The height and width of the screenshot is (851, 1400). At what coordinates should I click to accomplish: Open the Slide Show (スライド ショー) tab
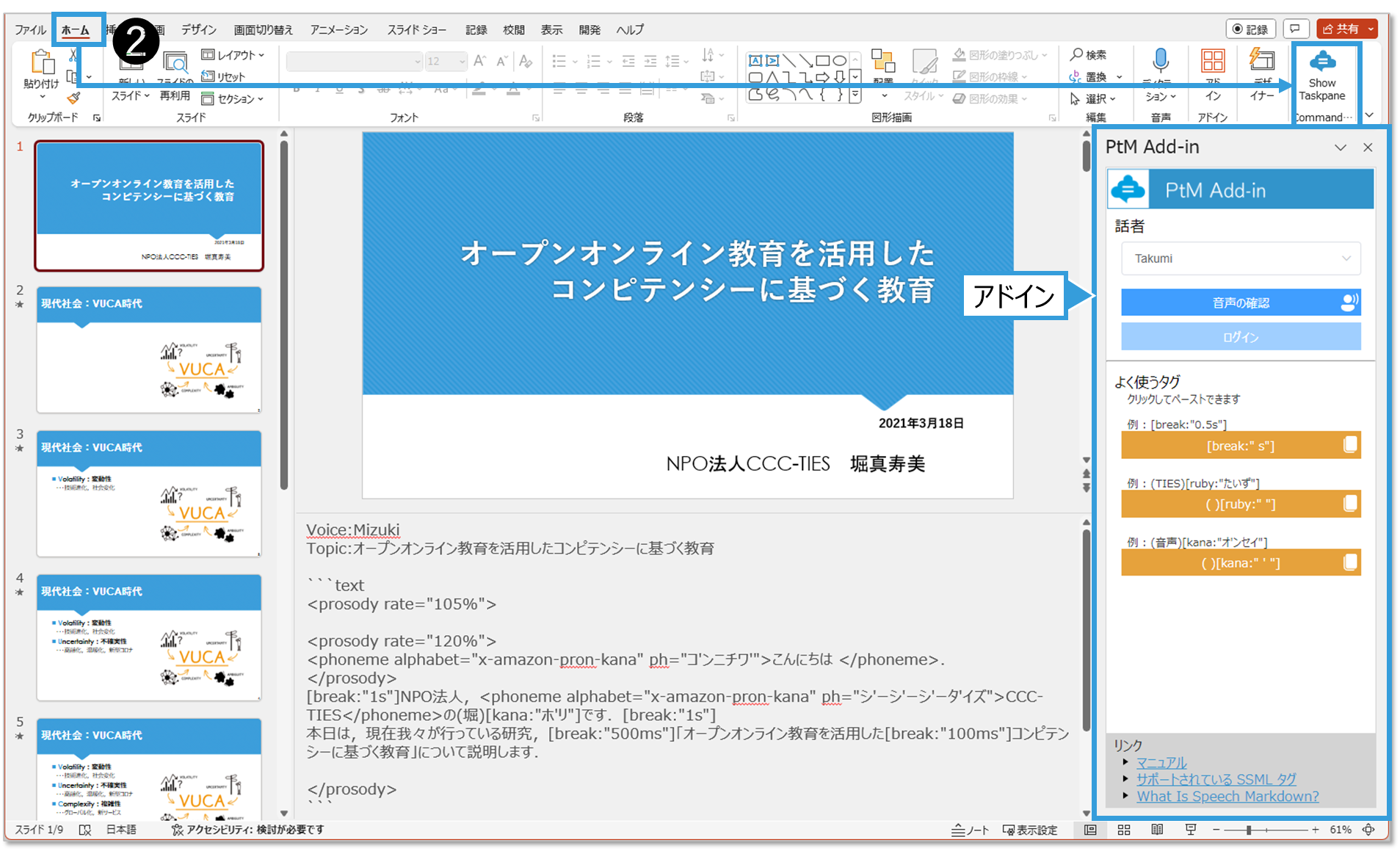click(x=416, y=30)
